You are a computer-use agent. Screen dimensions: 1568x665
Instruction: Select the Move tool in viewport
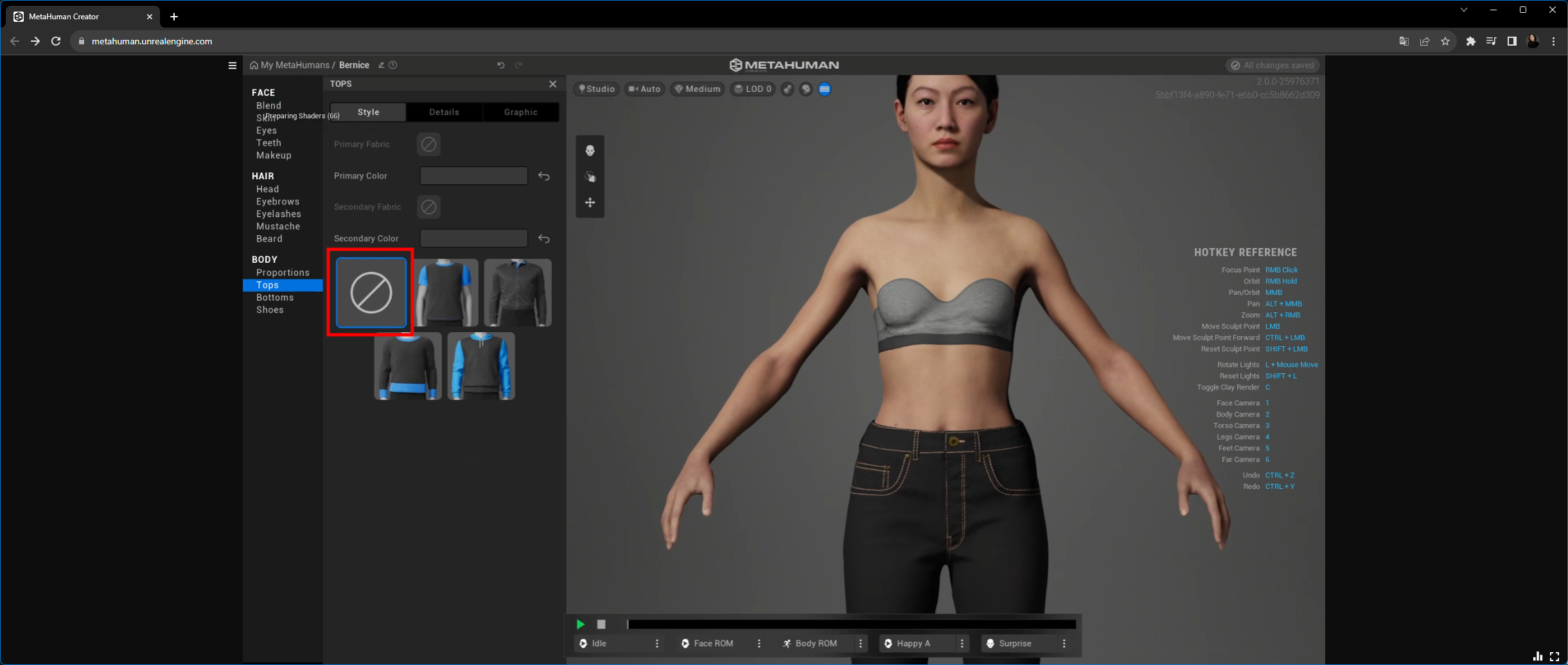tap(590, 202)
